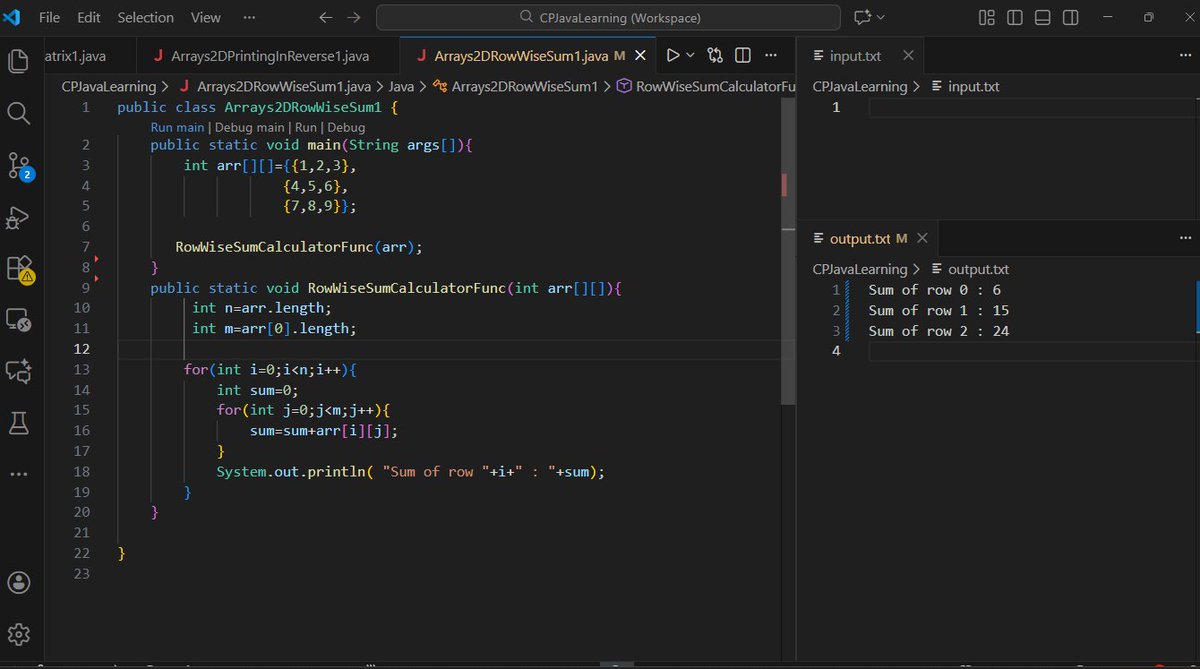
Task: Open the Accounts icon at the bottom
Action: tap(19, 582)
